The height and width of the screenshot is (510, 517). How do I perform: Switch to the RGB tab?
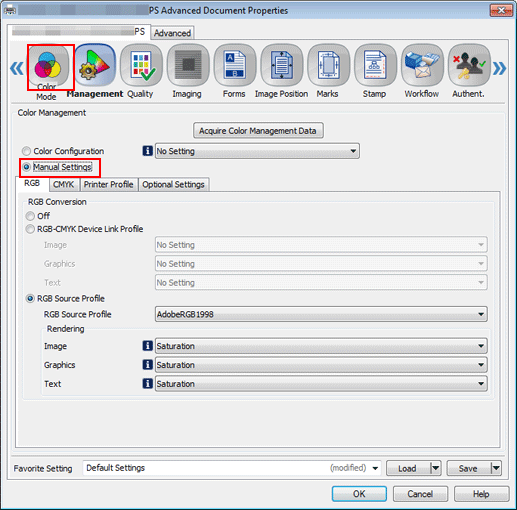tap(32, 183)
